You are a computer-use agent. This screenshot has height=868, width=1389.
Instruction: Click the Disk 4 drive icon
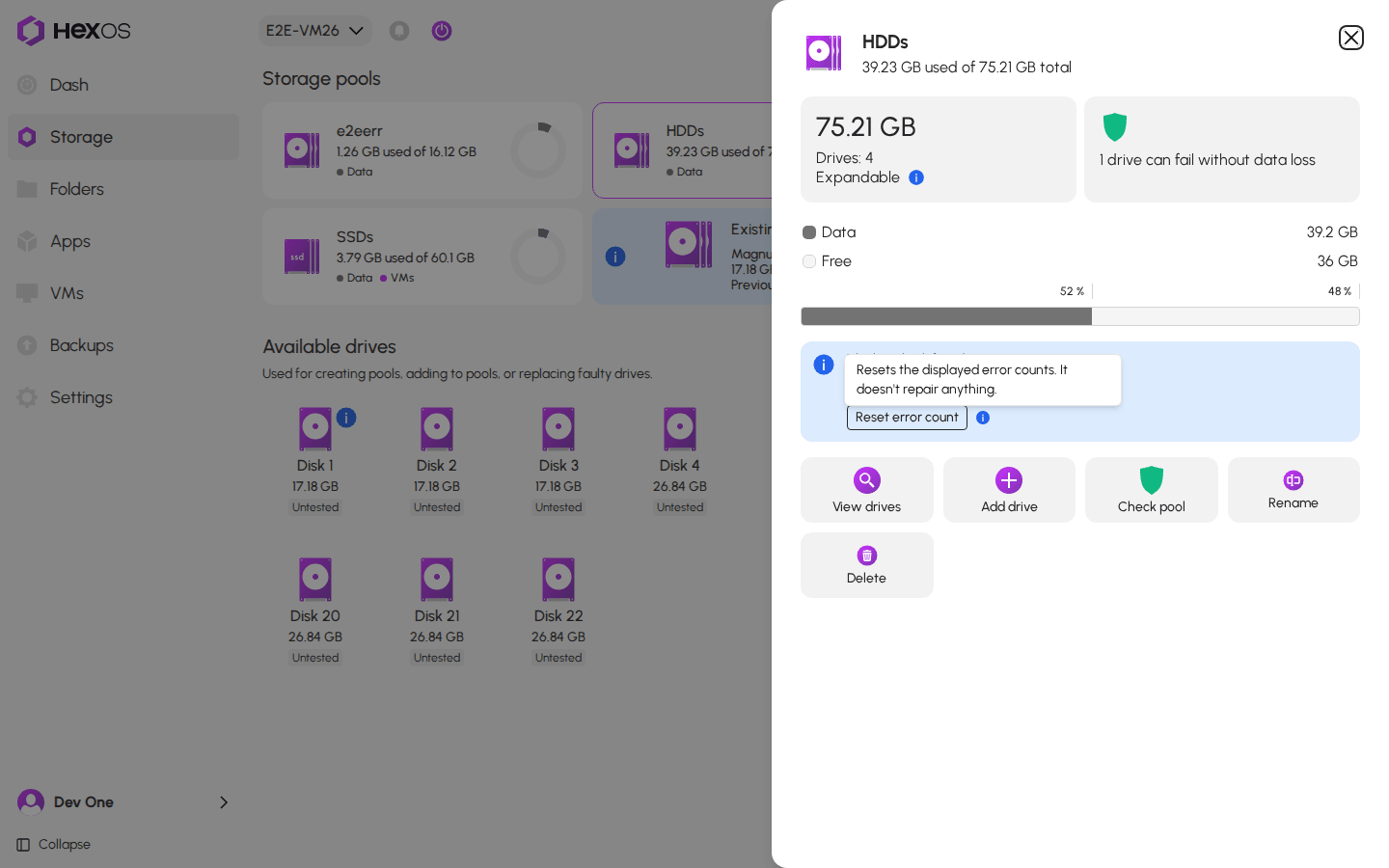[680, 429]
